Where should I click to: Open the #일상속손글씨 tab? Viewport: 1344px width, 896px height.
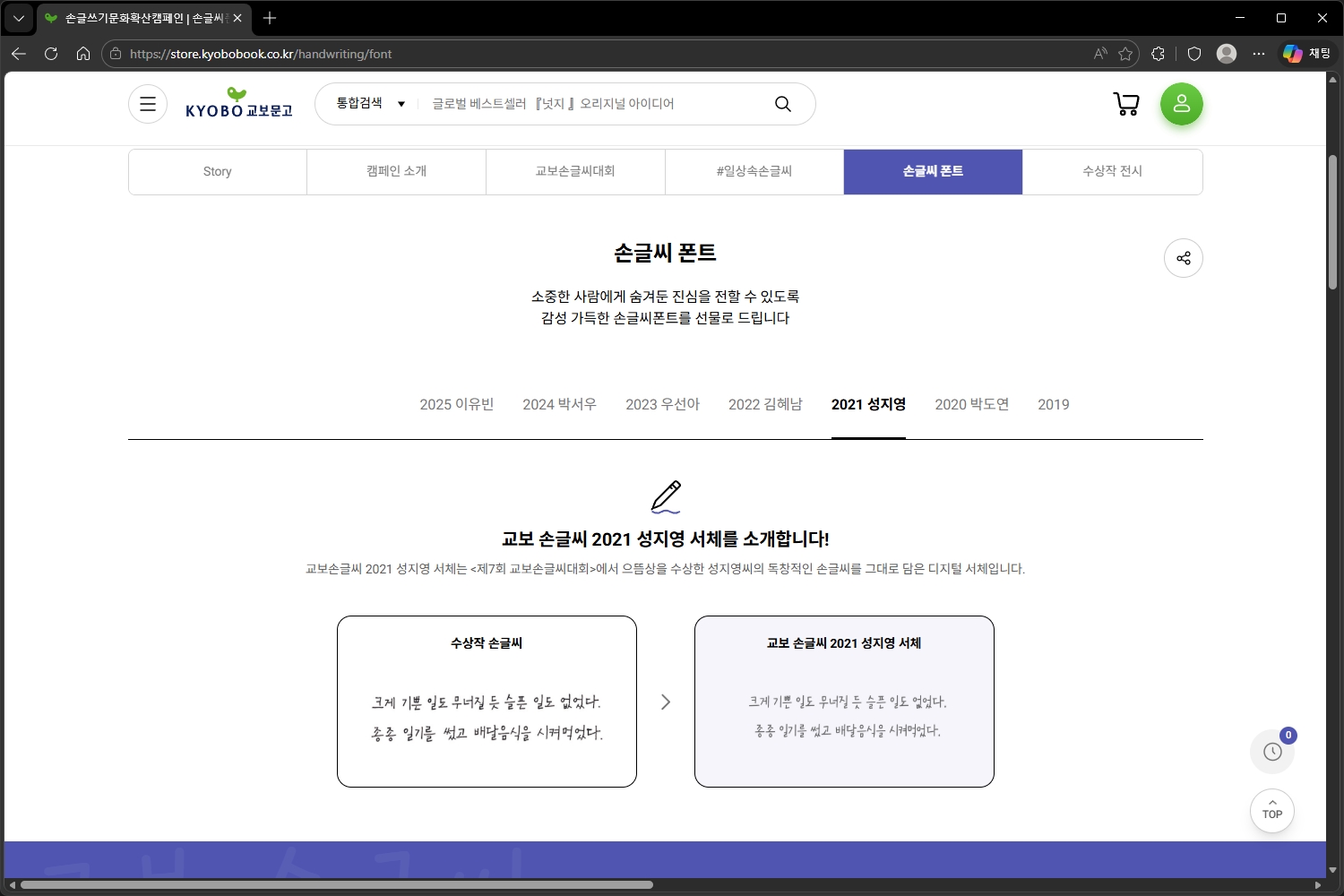(754, 172)
